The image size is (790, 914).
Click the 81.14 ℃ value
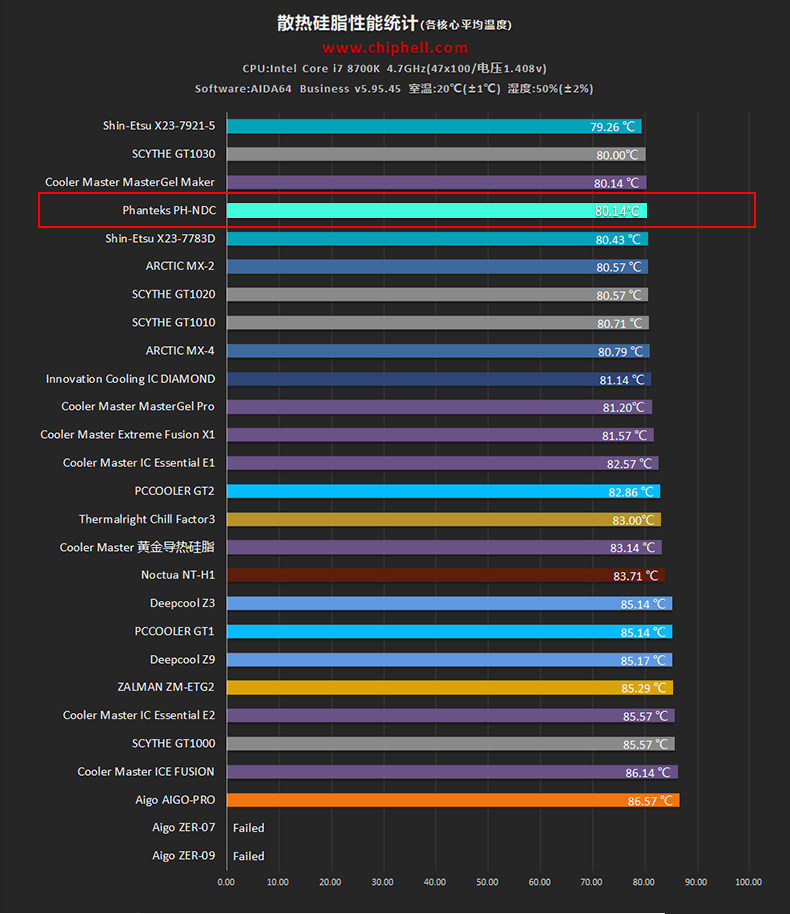pos(622,380)
